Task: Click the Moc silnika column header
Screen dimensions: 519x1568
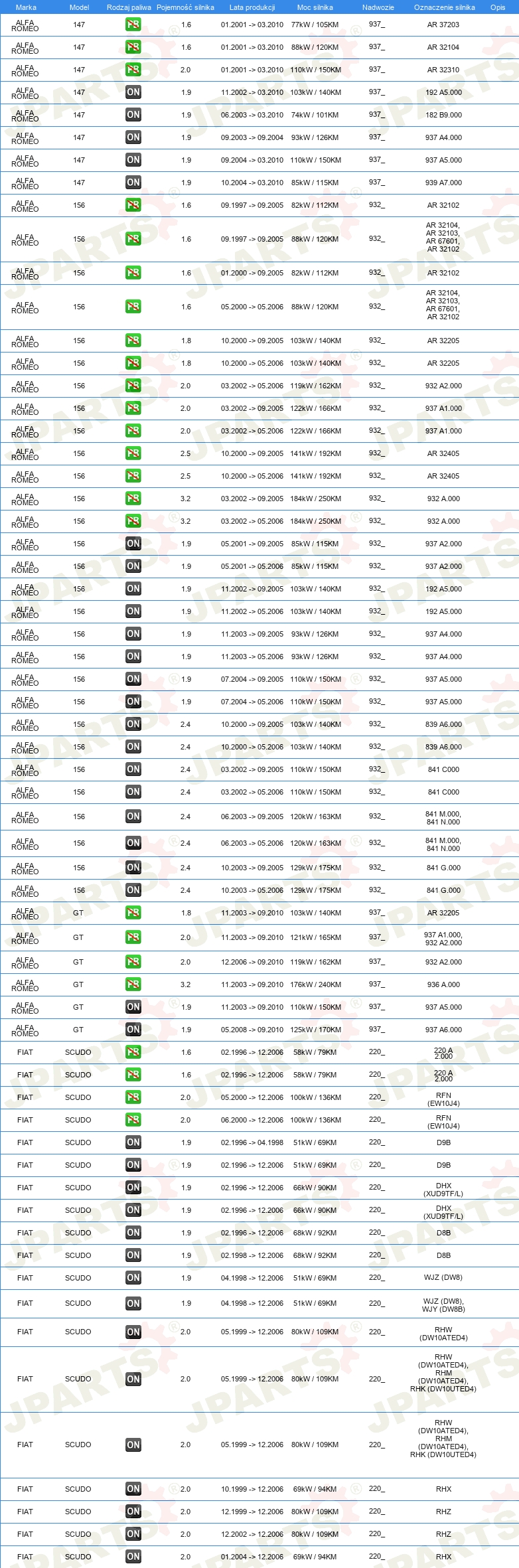Action: 315,7
